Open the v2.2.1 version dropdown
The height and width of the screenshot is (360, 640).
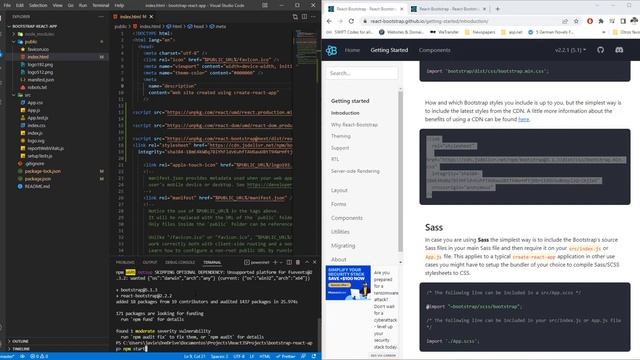[570, 50]
